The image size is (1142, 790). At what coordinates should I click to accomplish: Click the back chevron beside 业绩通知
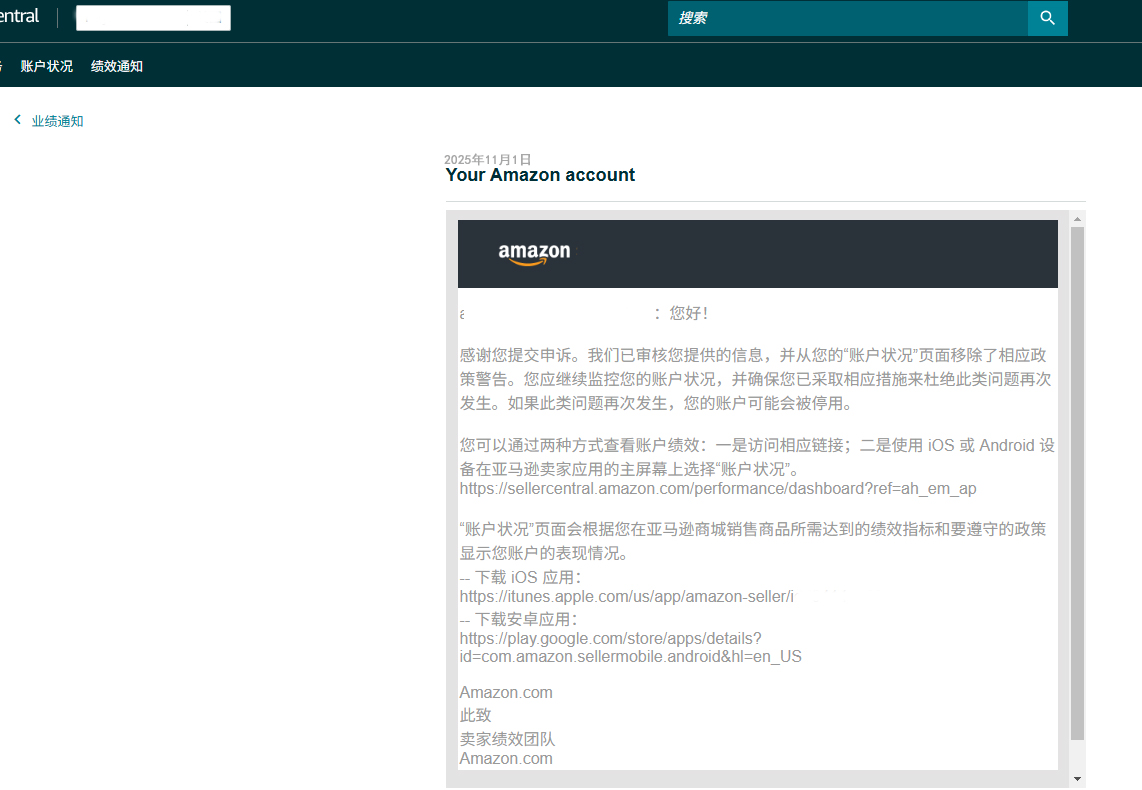(17, 119)
